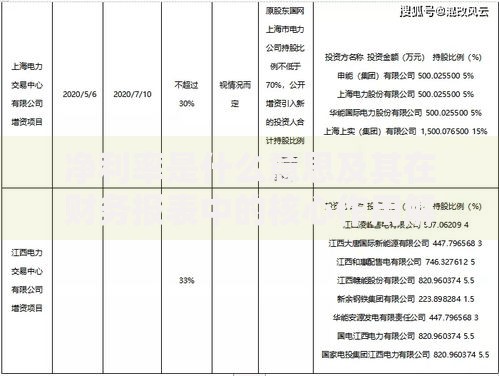
Task: Select the 视情况而定 cell
Action: pyautogui.click(x=235, y=94)
